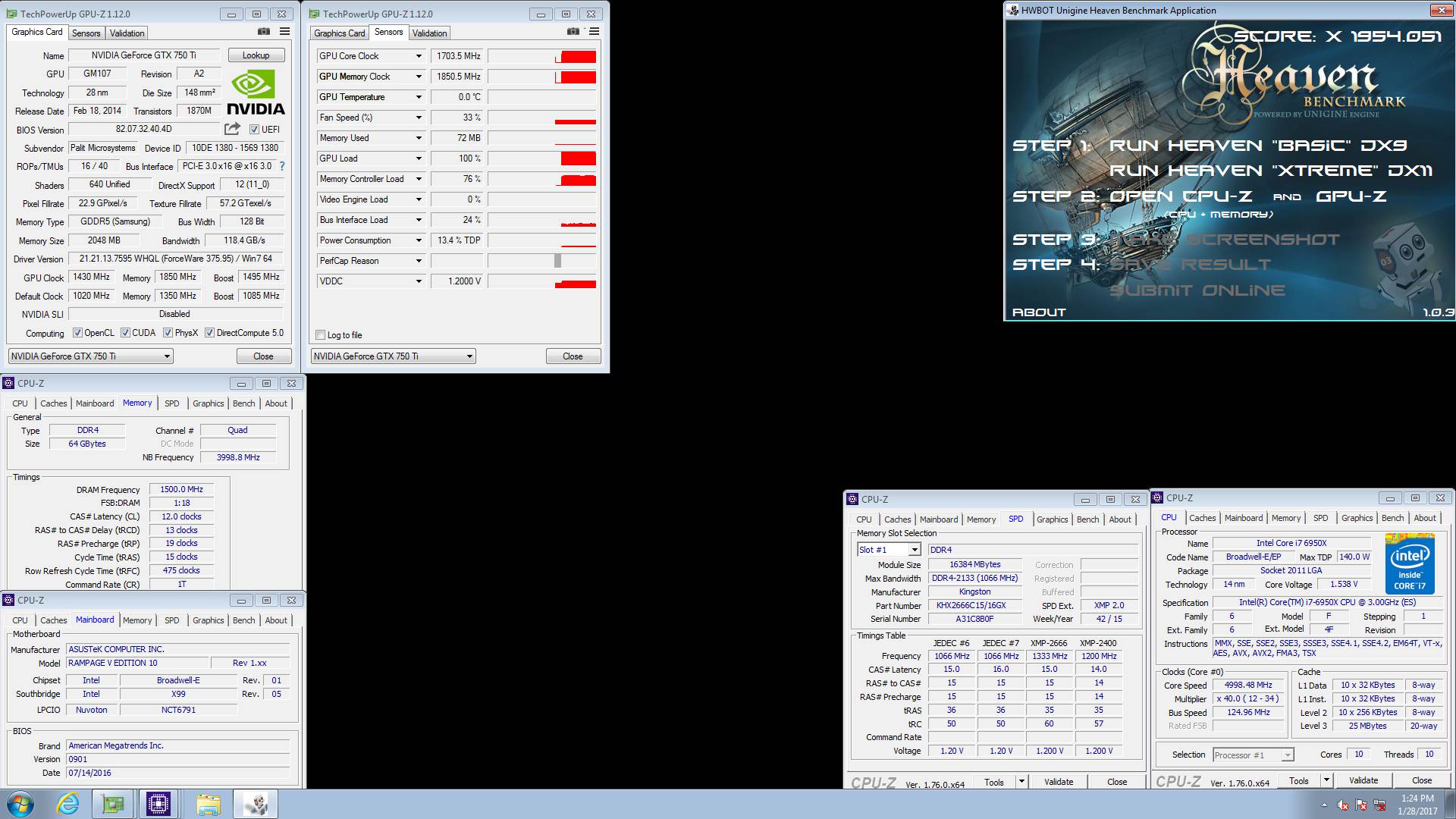Open Mainboard tab in CPU-Z CPU window
Viewport: 1456px width, 819px height.
(x=1244, y=518)
